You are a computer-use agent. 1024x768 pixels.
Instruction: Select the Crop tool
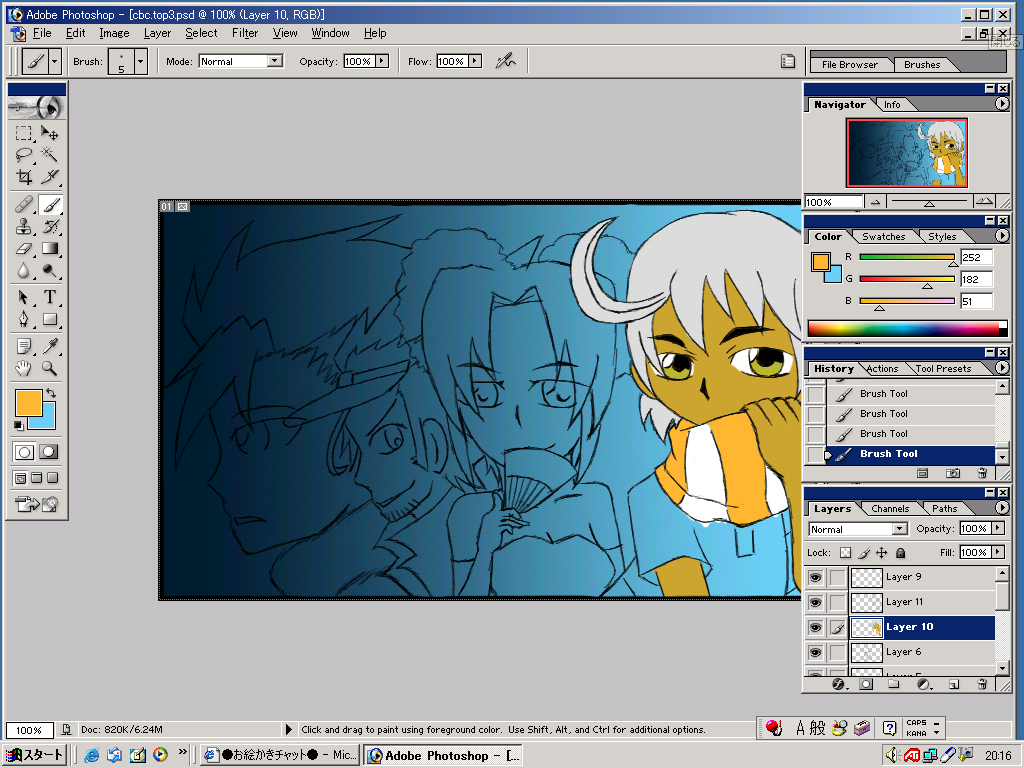[x=24, y=177]
